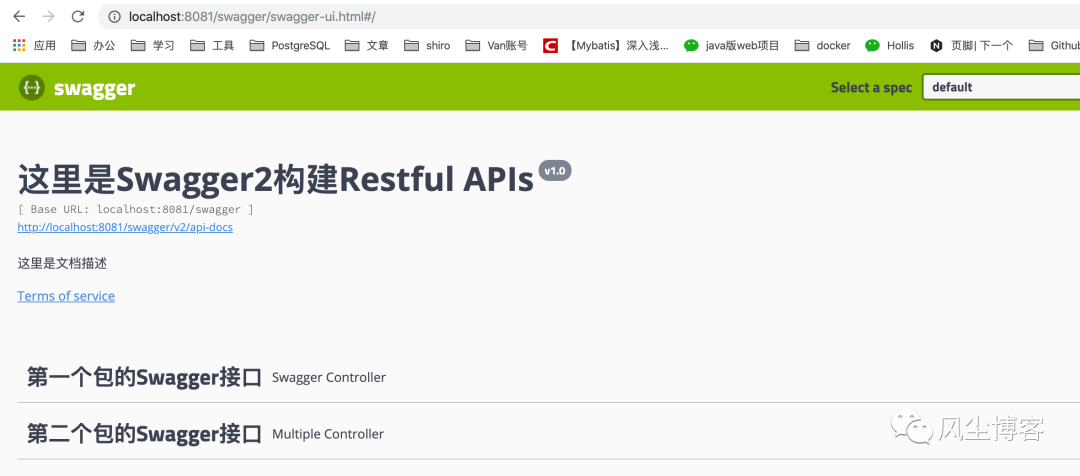Expand the 第二个包的Swagger接口 section
The width and height of the screenshot is (1080, 476).
[548, 434]
